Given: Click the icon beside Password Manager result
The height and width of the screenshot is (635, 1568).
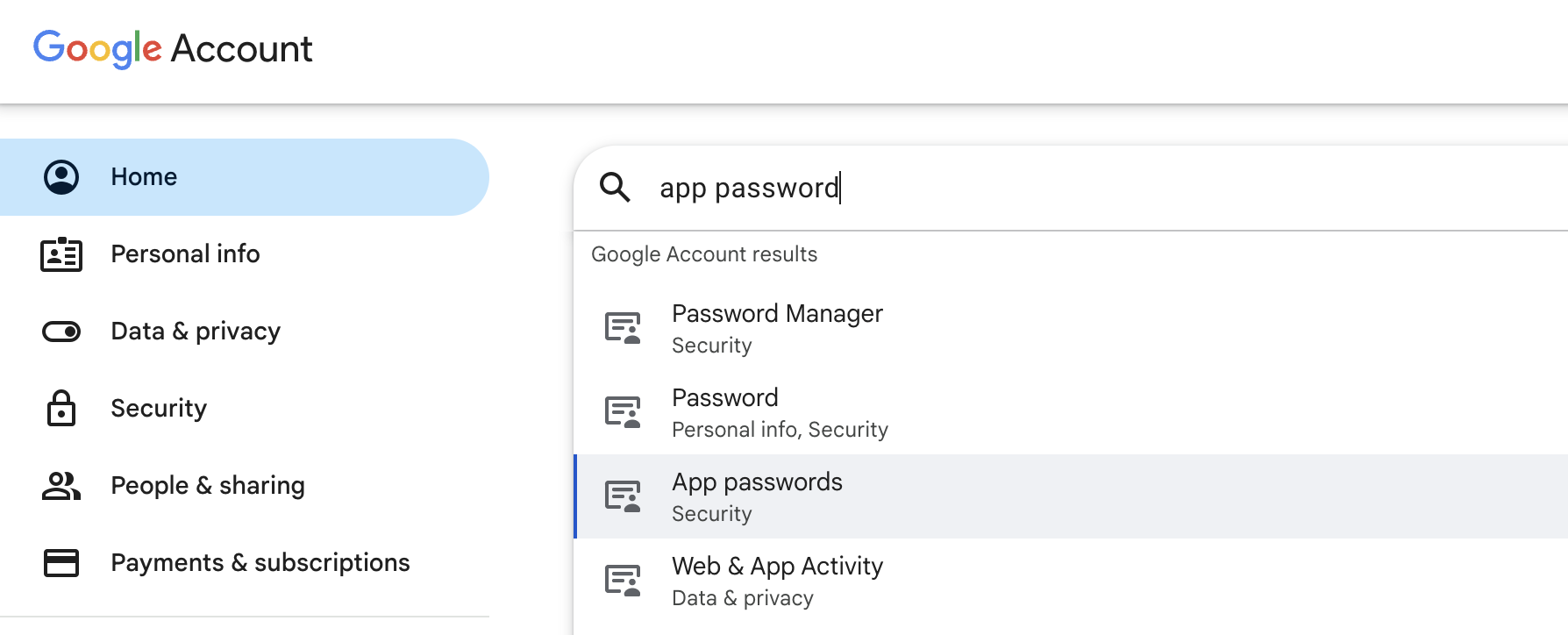Looking at the screenshot, I should click(623, 328).
